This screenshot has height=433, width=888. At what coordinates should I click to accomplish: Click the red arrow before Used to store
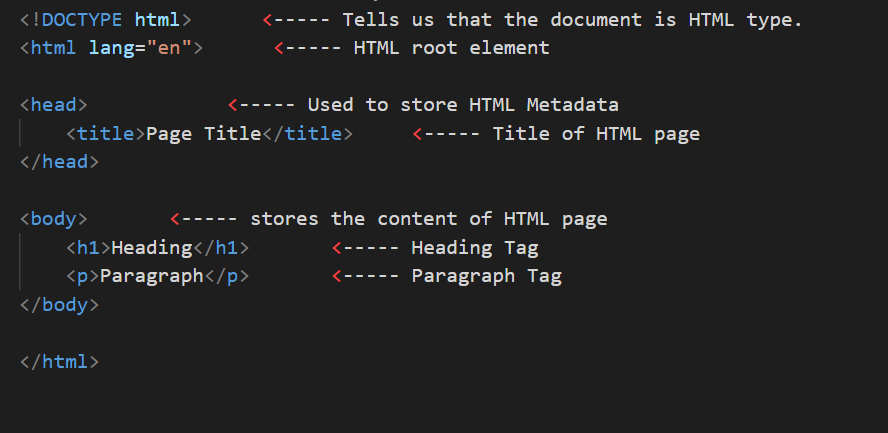point(233,105)
